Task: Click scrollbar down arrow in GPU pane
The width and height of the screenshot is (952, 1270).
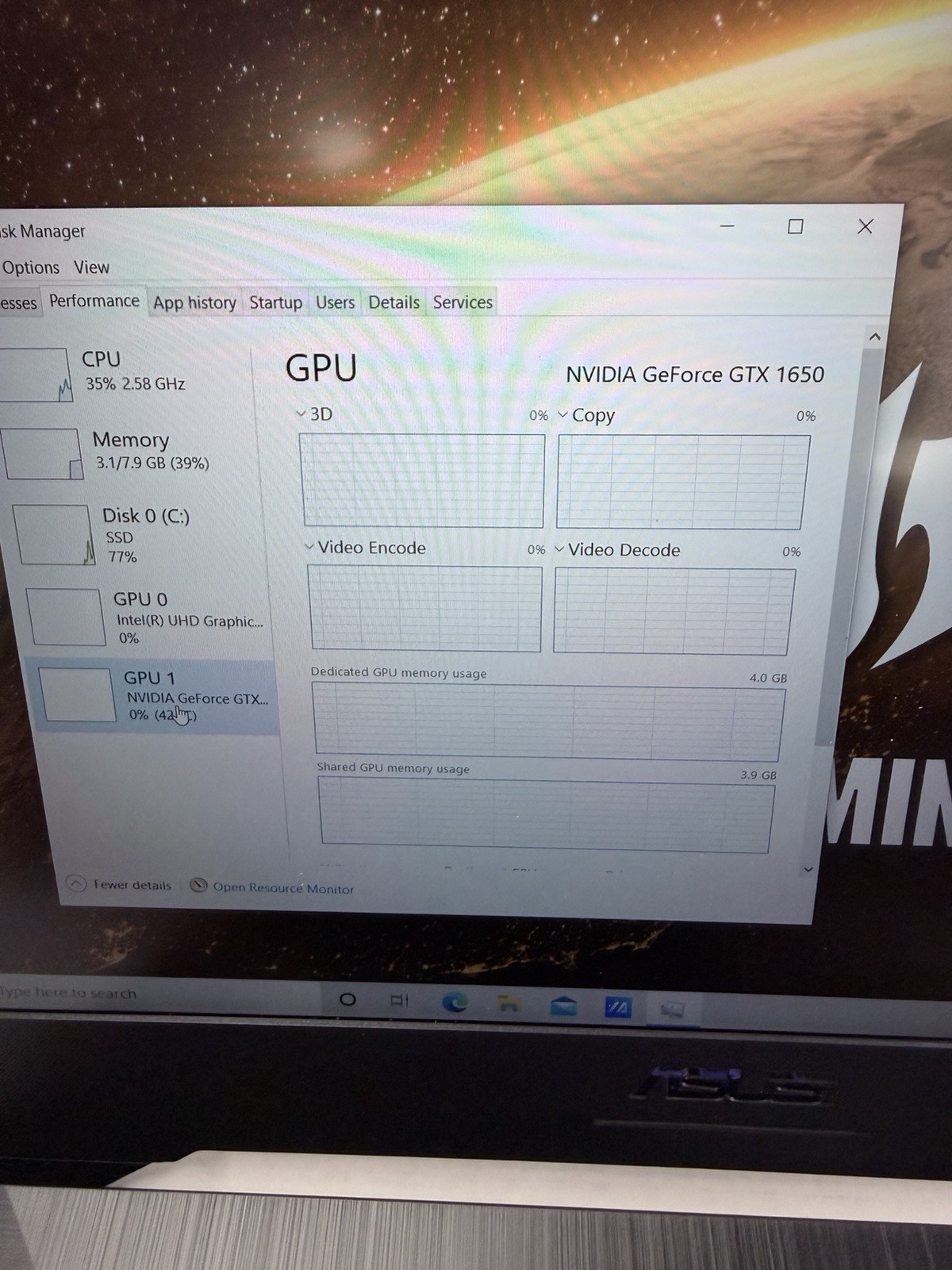Action: [808, 870]
